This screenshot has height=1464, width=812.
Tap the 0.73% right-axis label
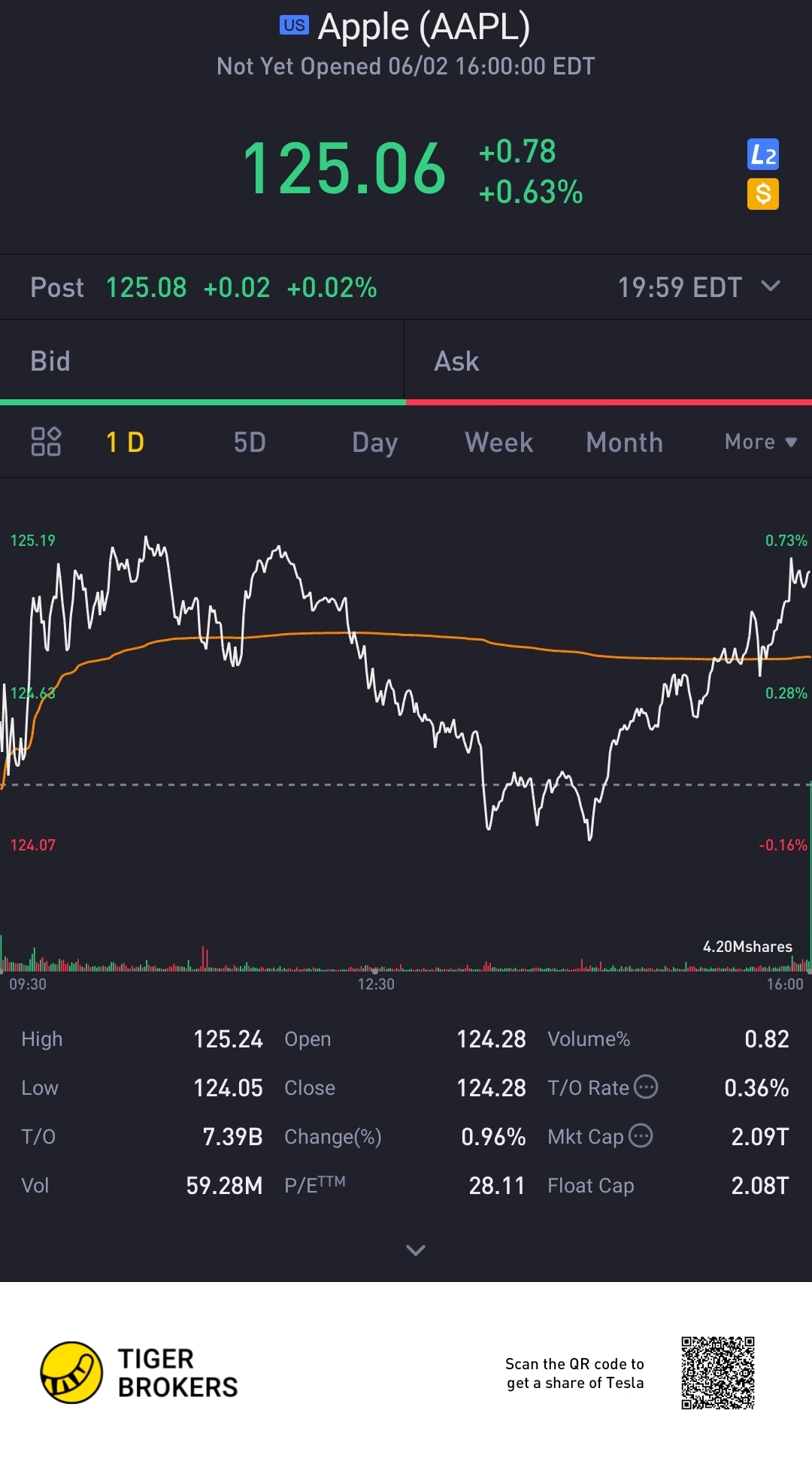[x=786, y=541]
